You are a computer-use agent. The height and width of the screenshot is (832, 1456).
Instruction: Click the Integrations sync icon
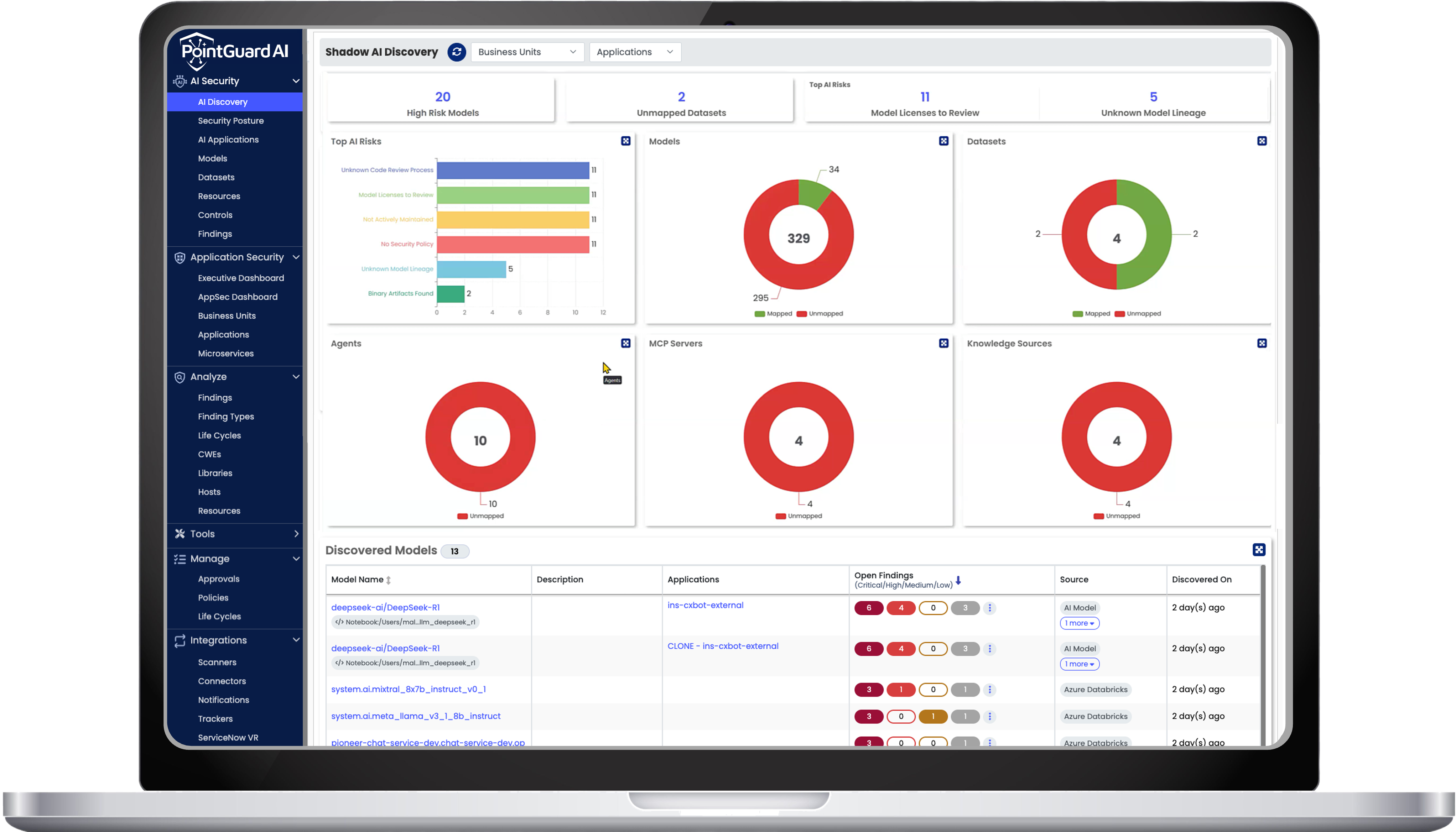click(x=180, y=640)
